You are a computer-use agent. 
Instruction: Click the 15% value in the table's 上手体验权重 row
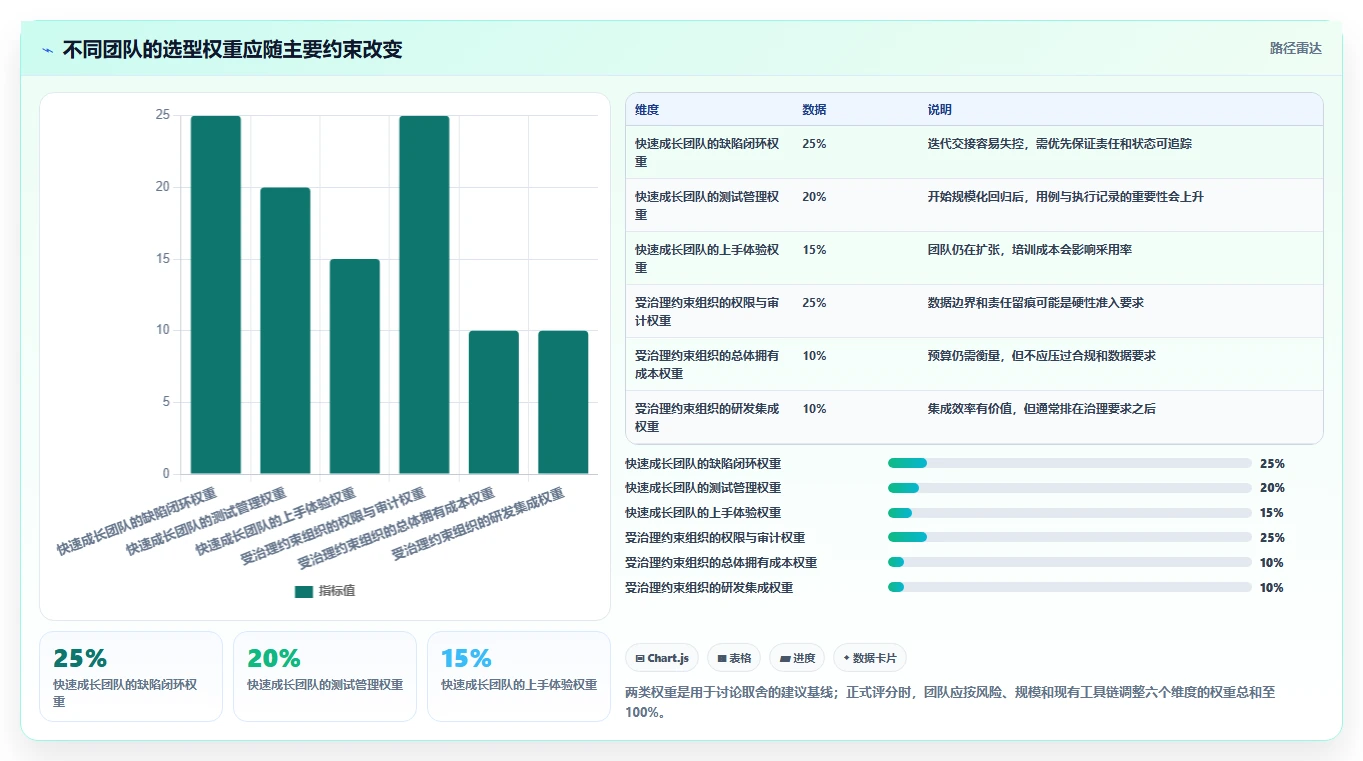pyautogui.click(x=814, y=250)
